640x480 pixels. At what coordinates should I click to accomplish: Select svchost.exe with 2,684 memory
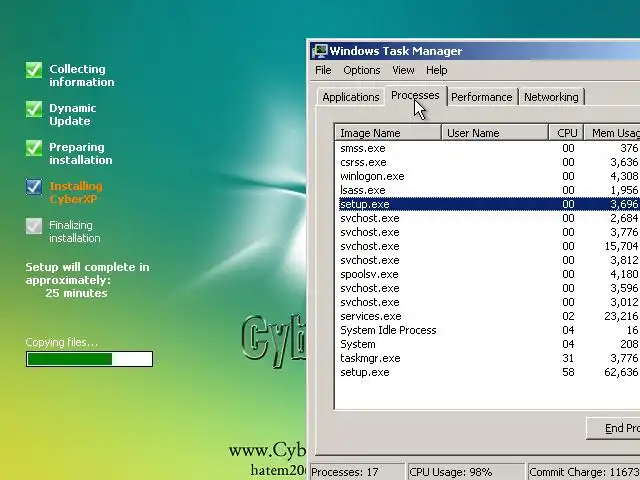tap(489, 218)
